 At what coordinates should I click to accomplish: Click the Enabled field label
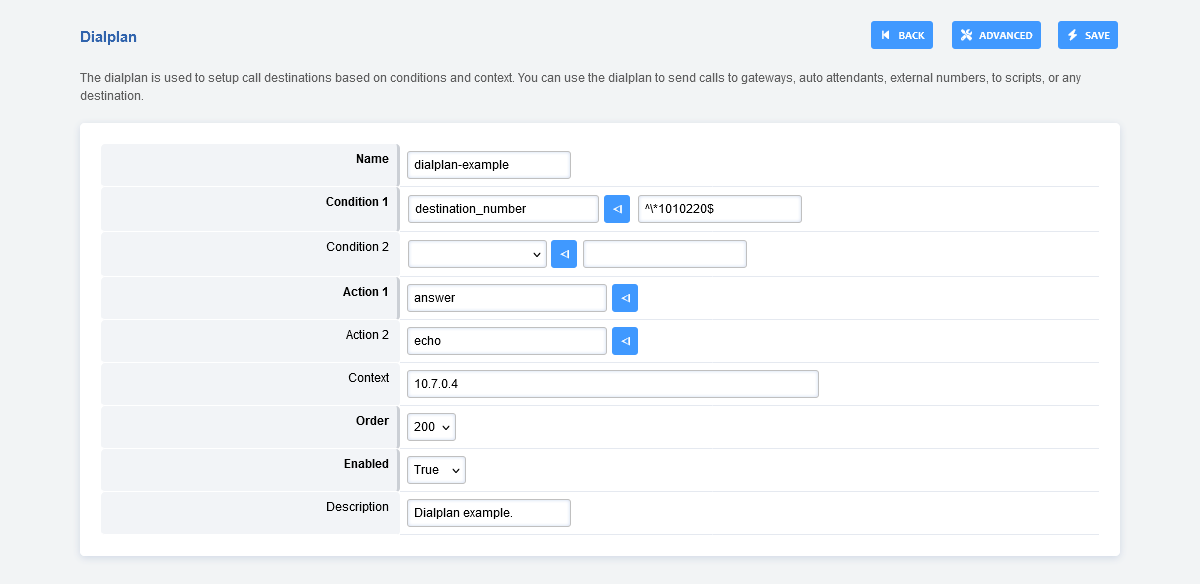366,464
